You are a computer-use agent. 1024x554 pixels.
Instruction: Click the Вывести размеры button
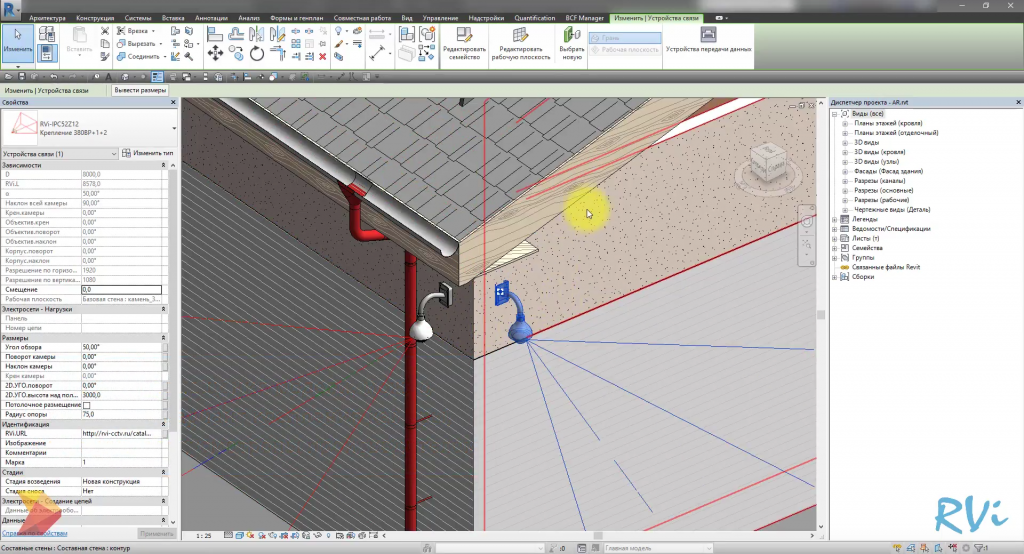point(140,91)
